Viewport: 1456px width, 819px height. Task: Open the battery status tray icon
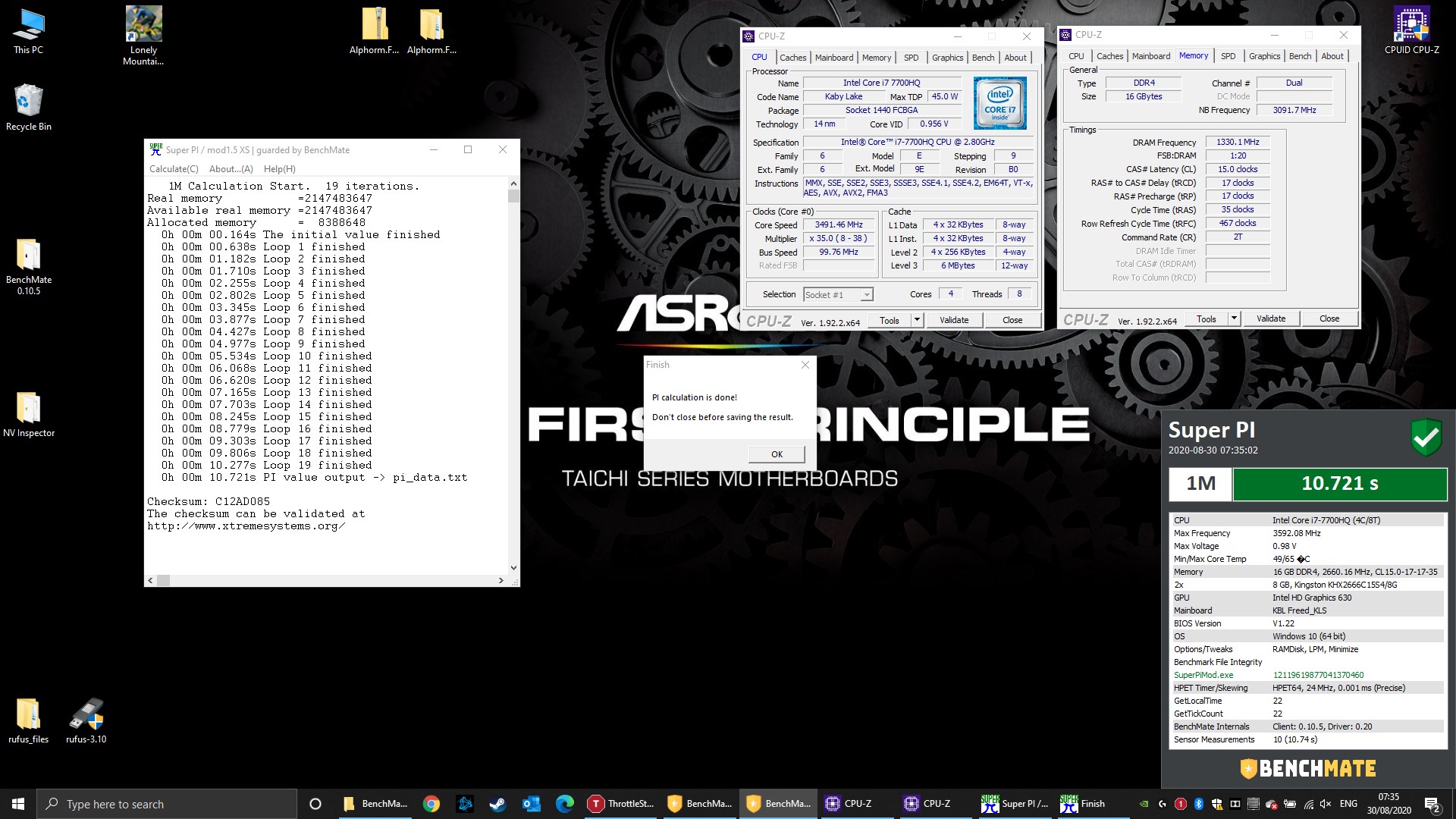tap(1290, 804)
